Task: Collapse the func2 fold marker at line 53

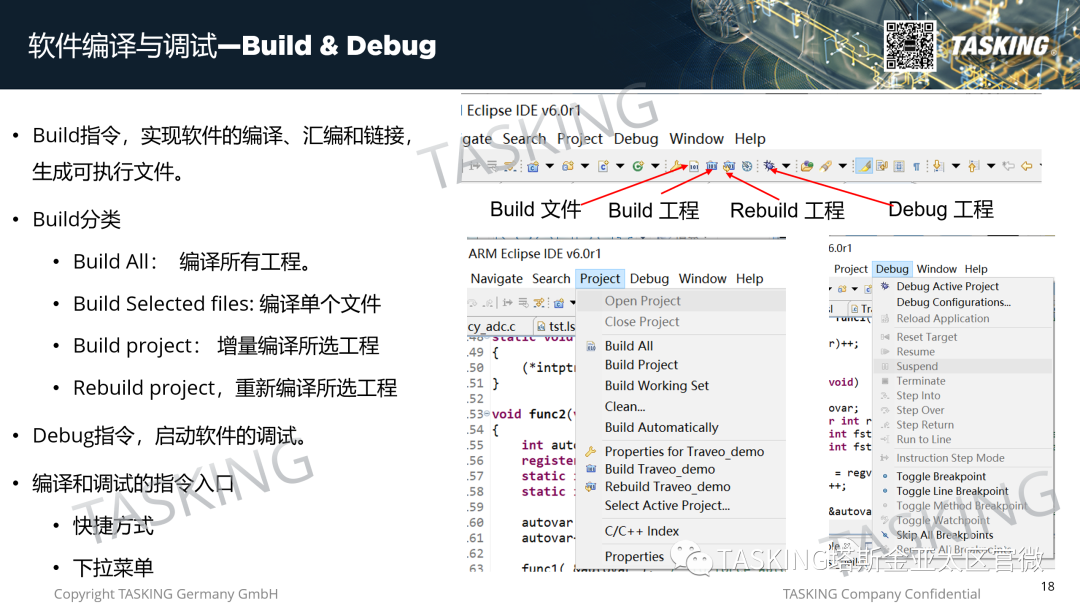Action: 487,414
